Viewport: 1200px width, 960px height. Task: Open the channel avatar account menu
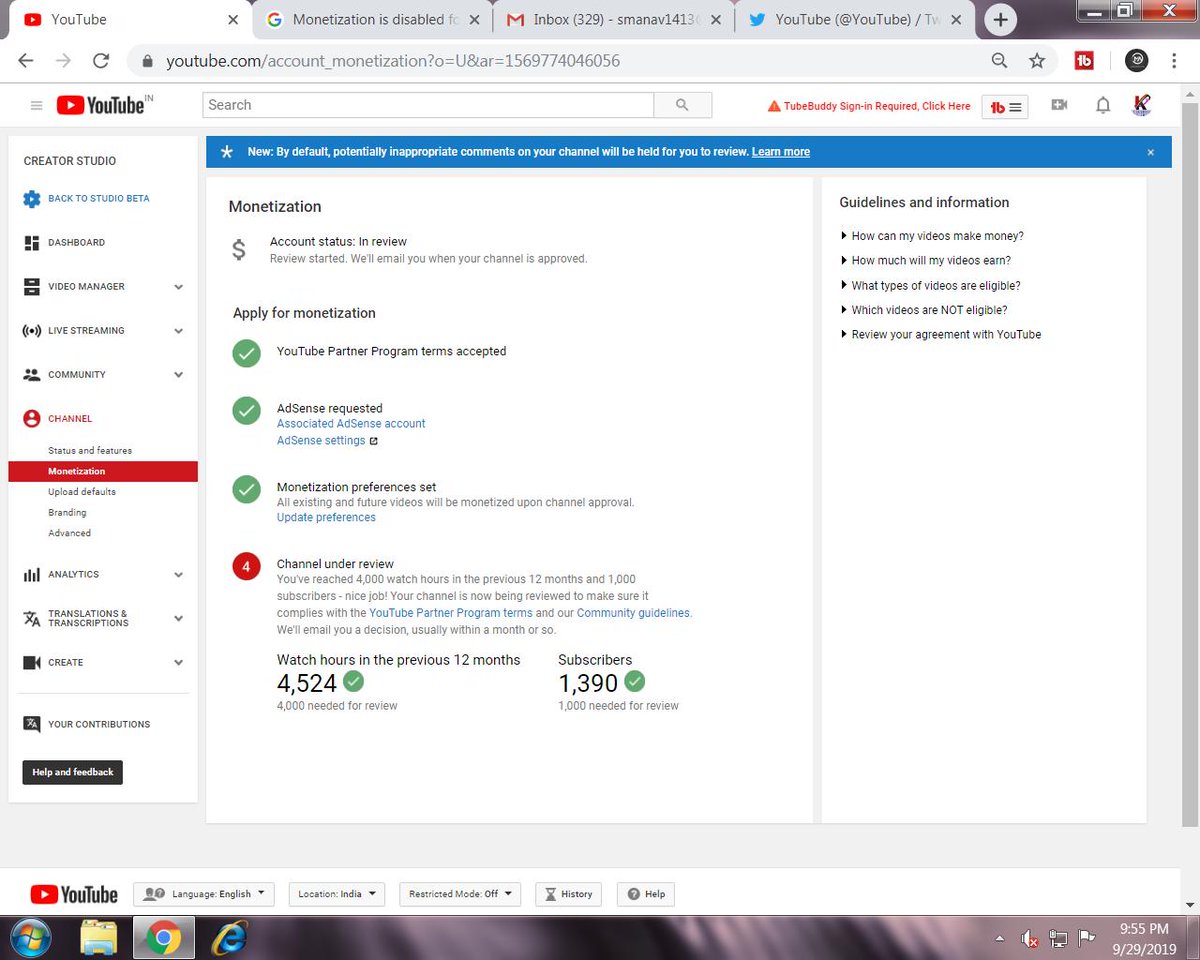1142,105
